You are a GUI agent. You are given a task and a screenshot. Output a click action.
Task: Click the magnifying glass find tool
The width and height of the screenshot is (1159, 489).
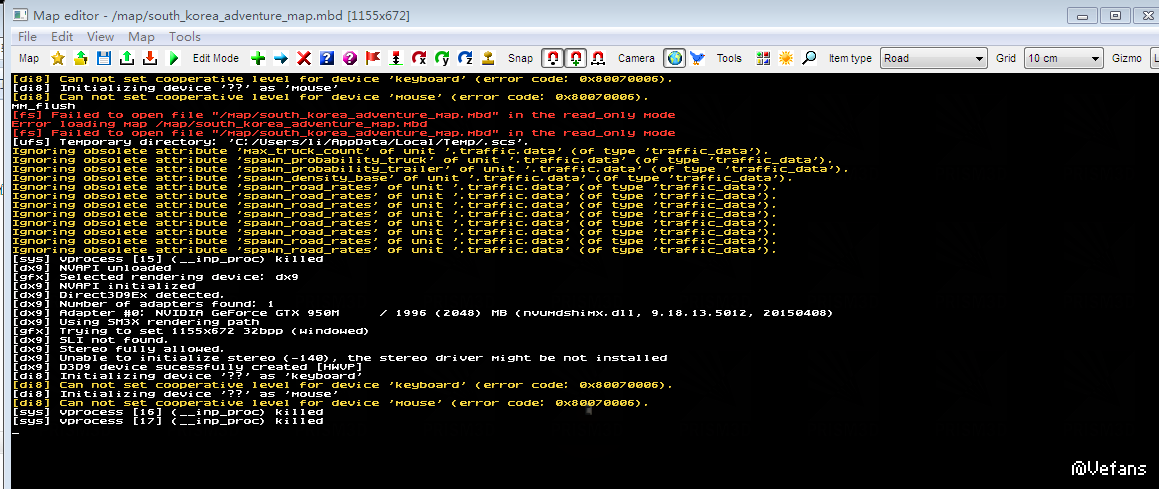(x=809, y=58)
